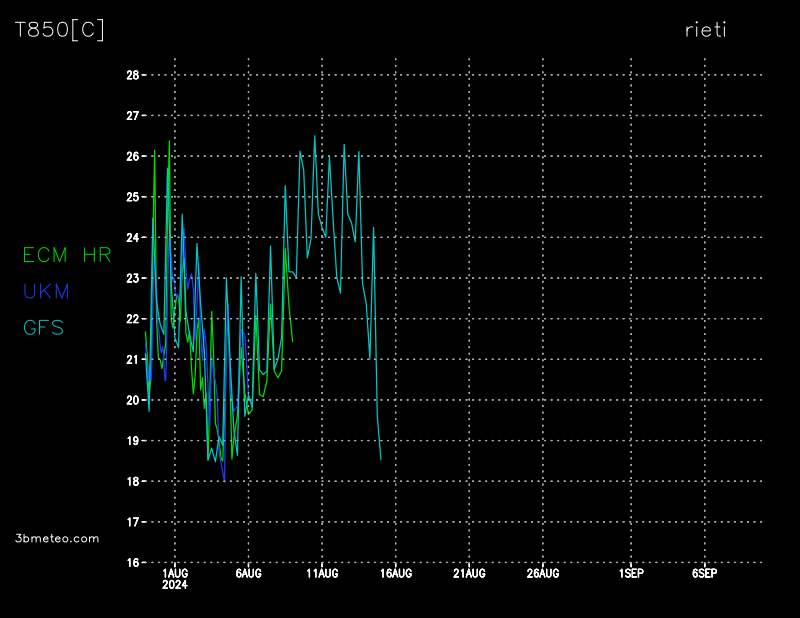Screen dimensions: 800x618
Task: Select the 16AUG axis label
Action: (395, 574)
